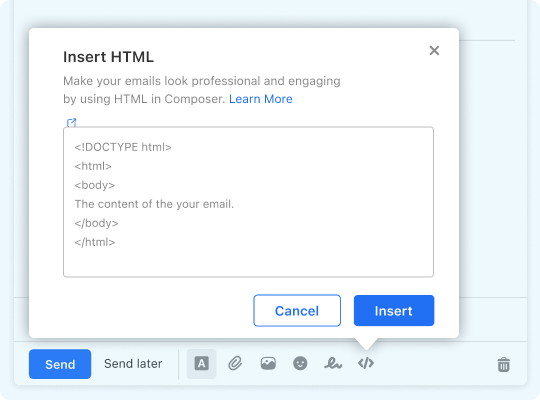Close the Insert HTML dialog
The width and height of the screenshot is (540, 400).
coord(434,51)
